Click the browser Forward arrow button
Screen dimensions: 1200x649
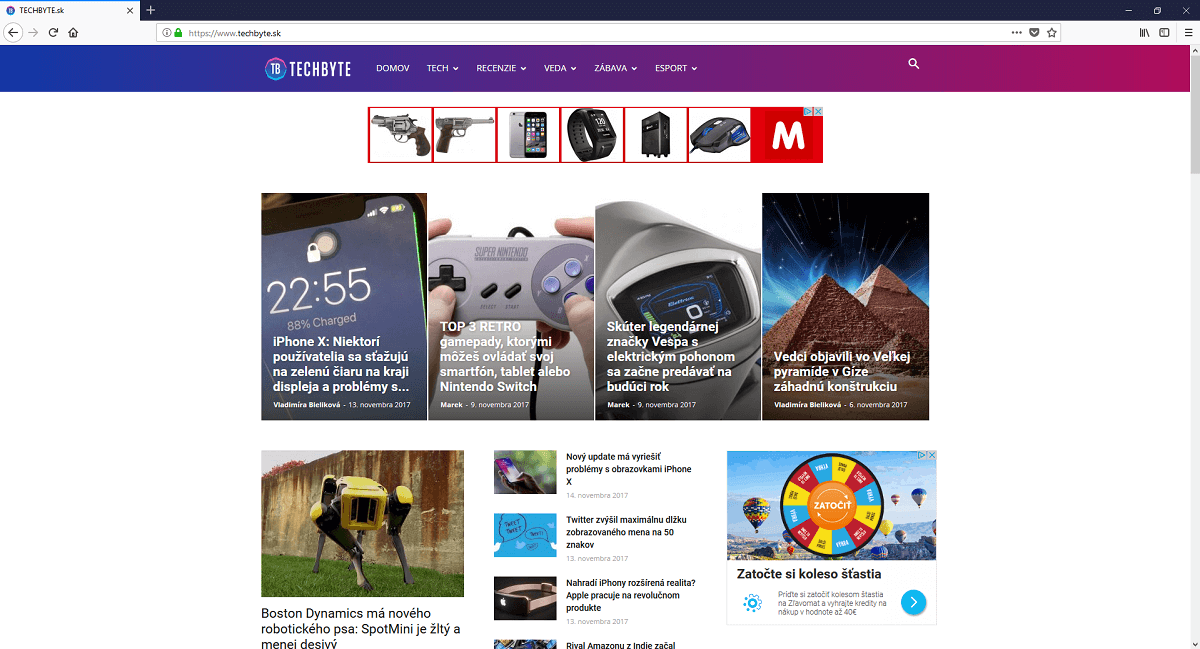[x=34, y=32]
